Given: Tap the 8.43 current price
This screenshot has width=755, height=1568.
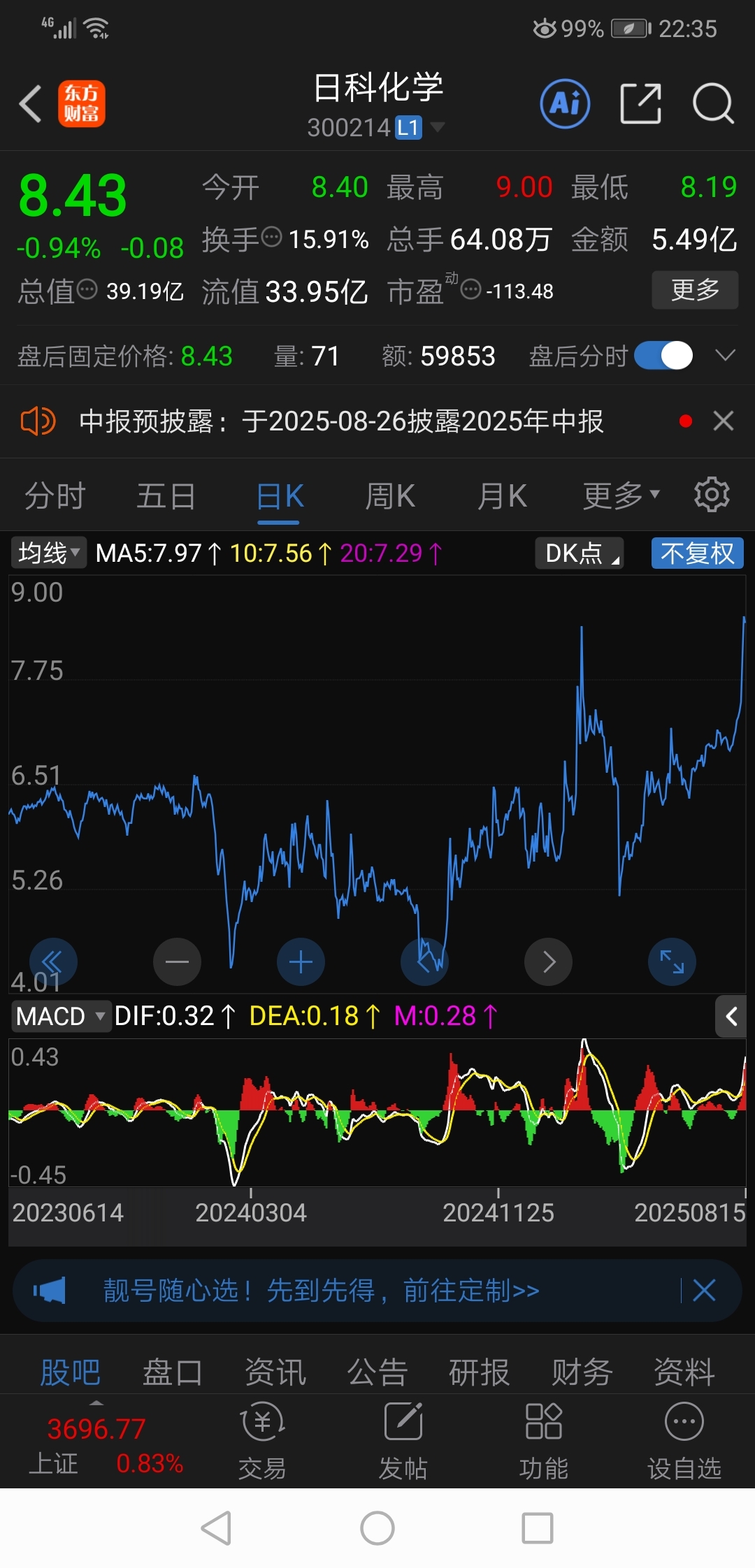Looking at the screenshot, I should click(x=73, y=196).
